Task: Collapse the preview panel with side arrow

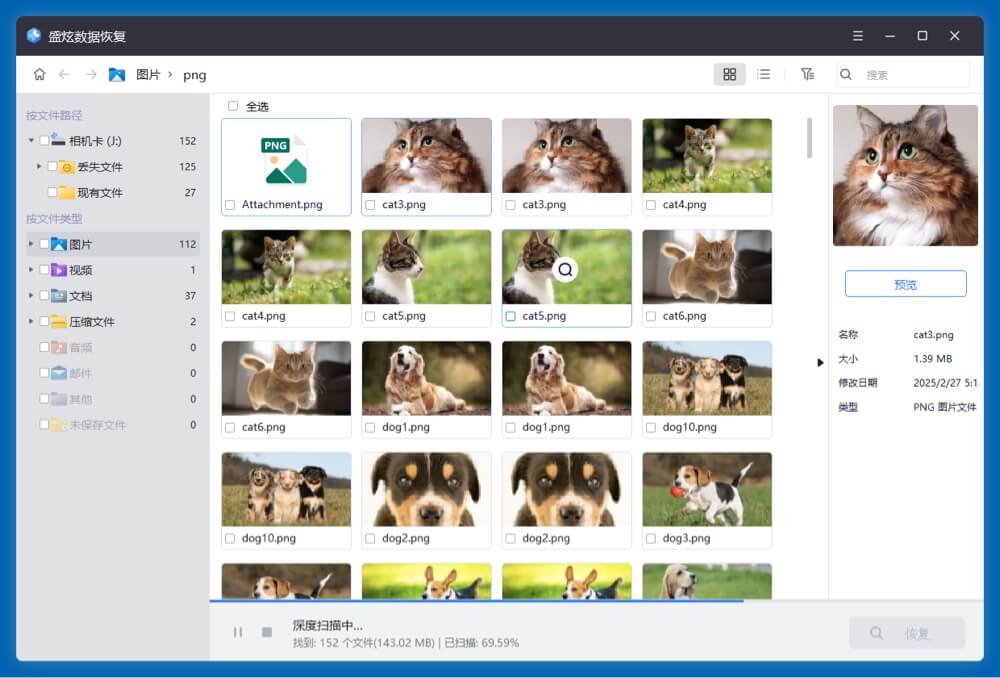Action: coord(820,362)
